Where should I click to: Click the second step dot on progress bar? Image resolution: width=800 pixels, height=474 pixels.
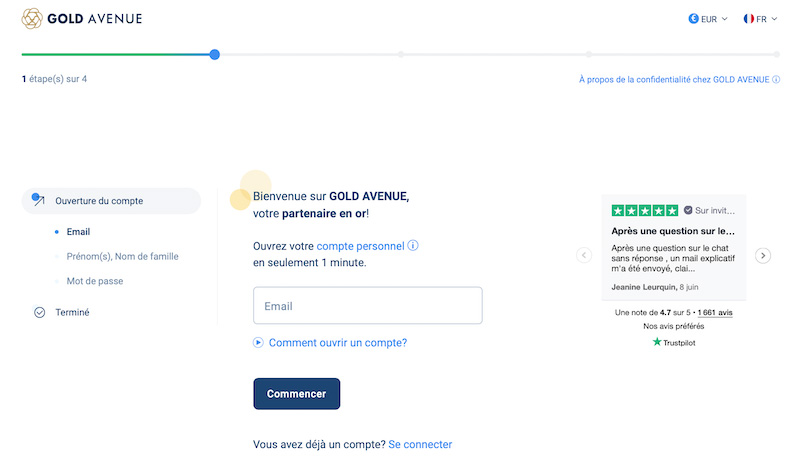pyautogui.click(x=401, y=54)
